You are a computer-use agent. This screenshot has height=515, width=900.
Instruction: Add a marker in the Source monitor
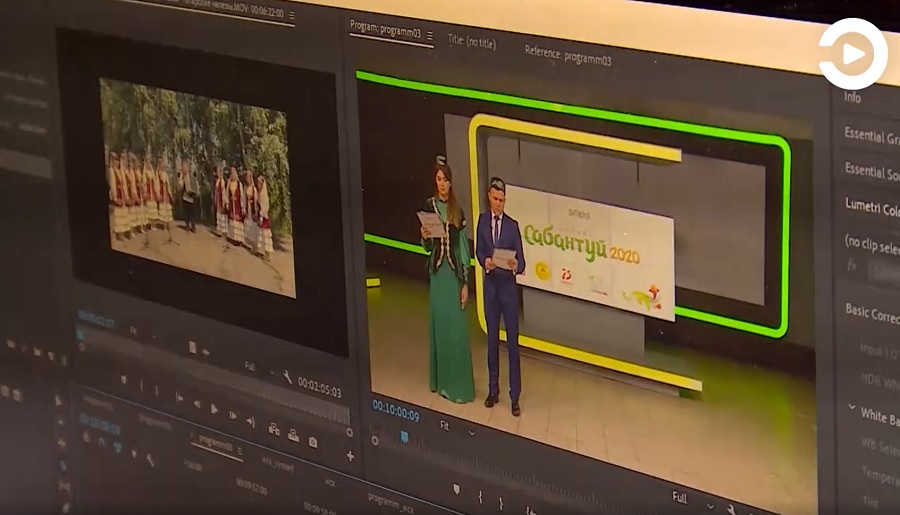point(123,379)
